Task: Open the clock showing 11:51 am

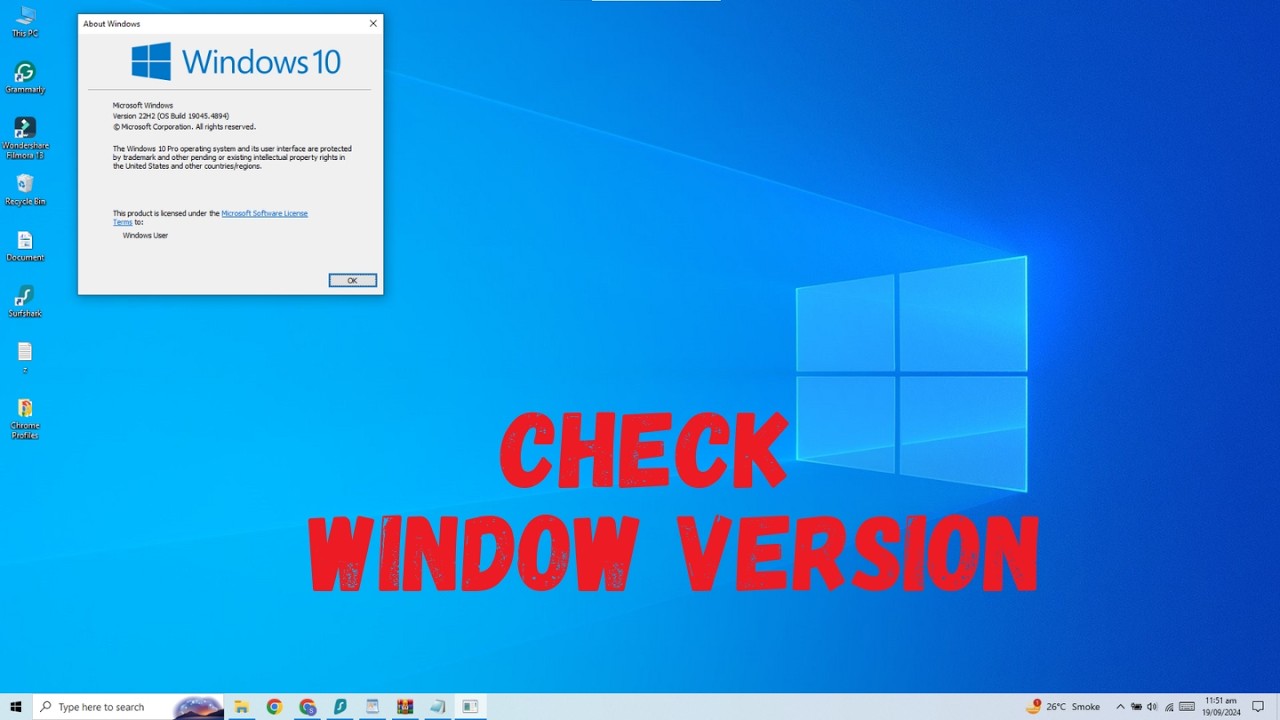Action: point(1221,707)
